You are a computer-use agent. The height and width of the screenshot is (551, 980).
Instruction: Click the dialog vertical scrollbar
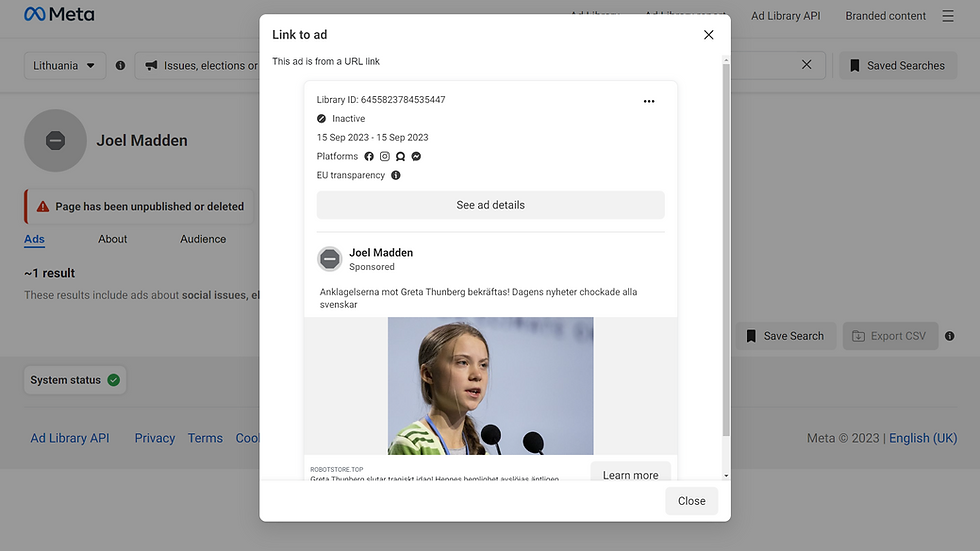coord(726,250)
